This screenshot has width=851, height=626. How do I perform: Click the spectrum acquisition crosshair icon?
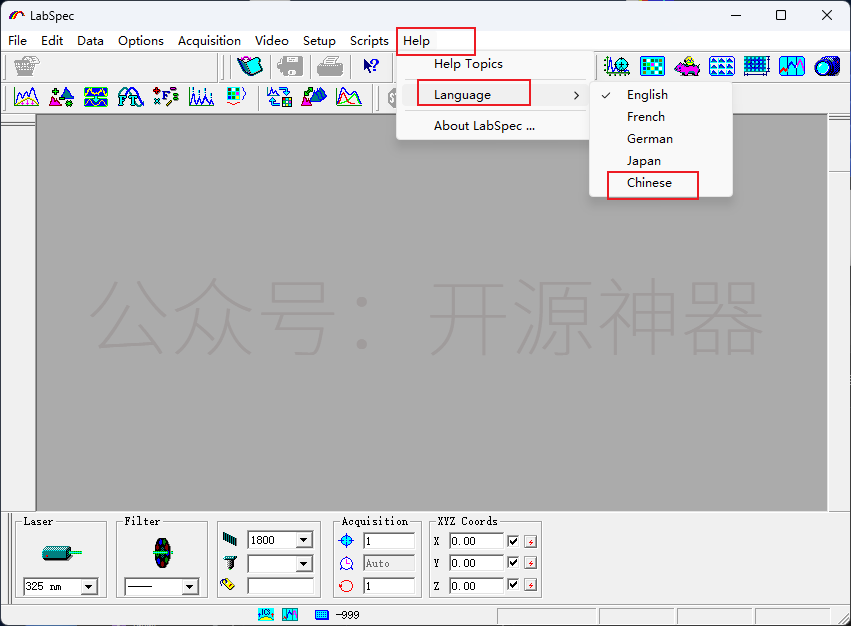(617, 66)
